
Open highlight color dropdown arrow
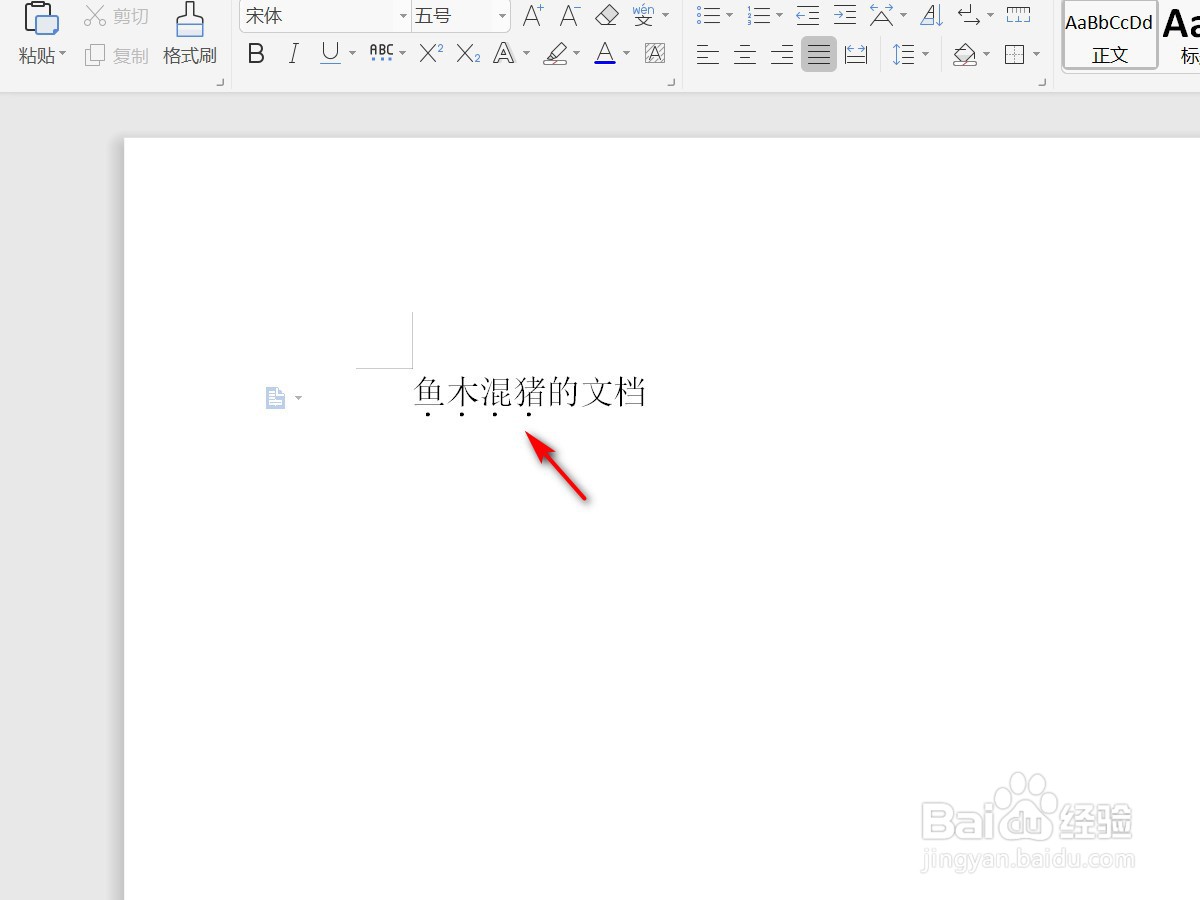(x=576, y=54)
